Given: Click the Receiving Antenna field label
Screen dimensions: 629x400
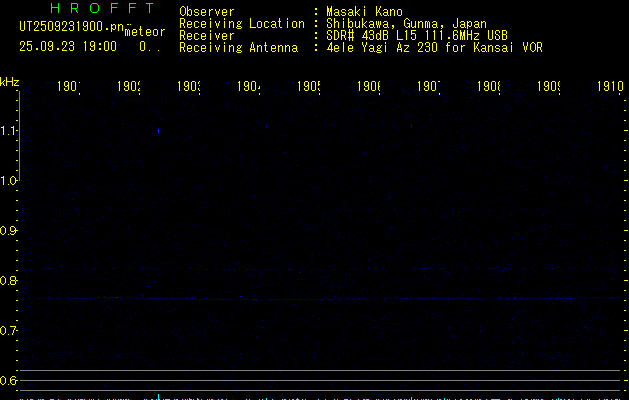Looking at the screenshot, I should pos(238,48).
